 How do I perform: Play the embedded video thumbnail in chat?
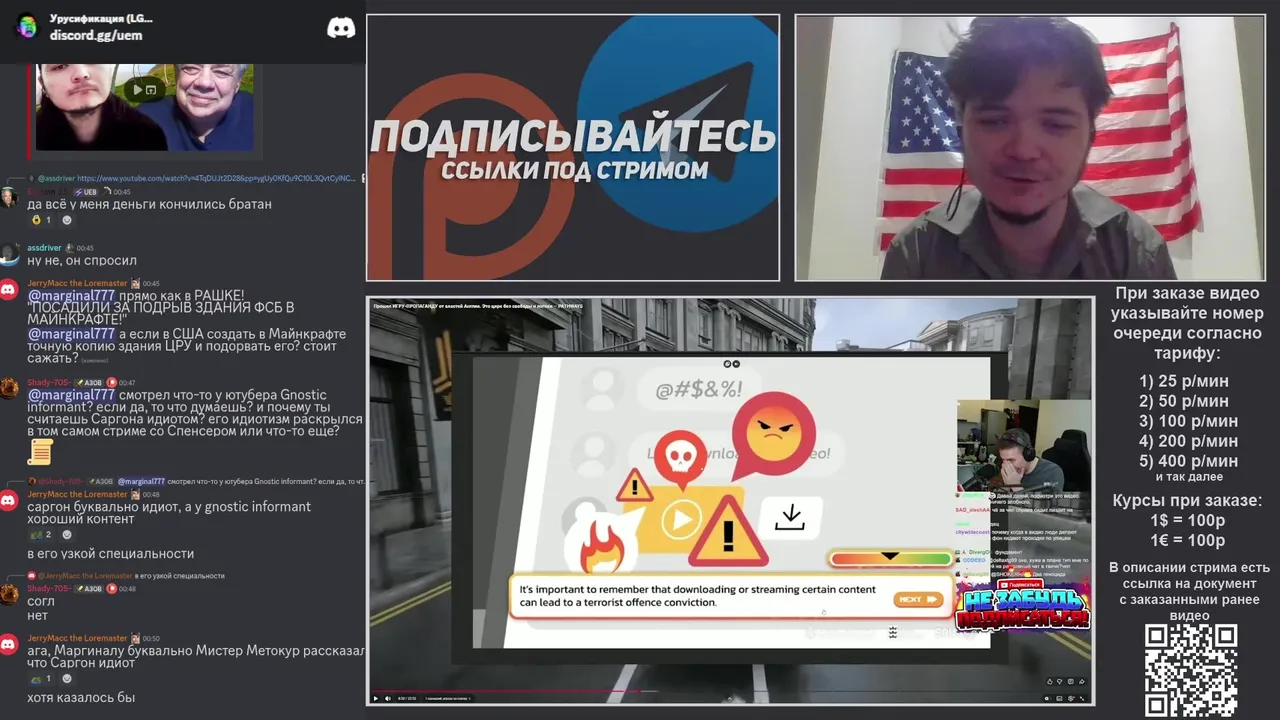click(145, 90)
